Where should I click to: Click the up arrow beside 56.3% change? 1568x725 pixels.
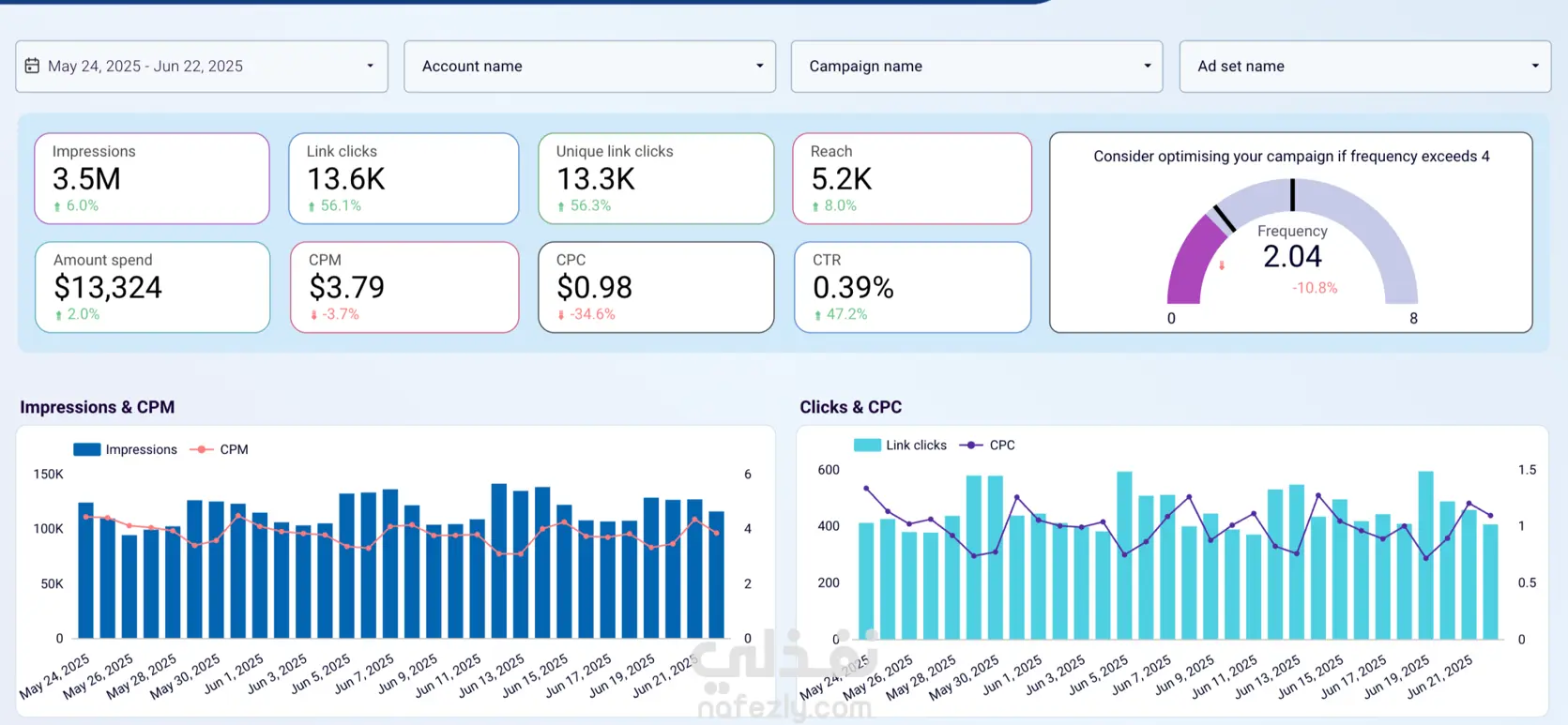[561, 206]
